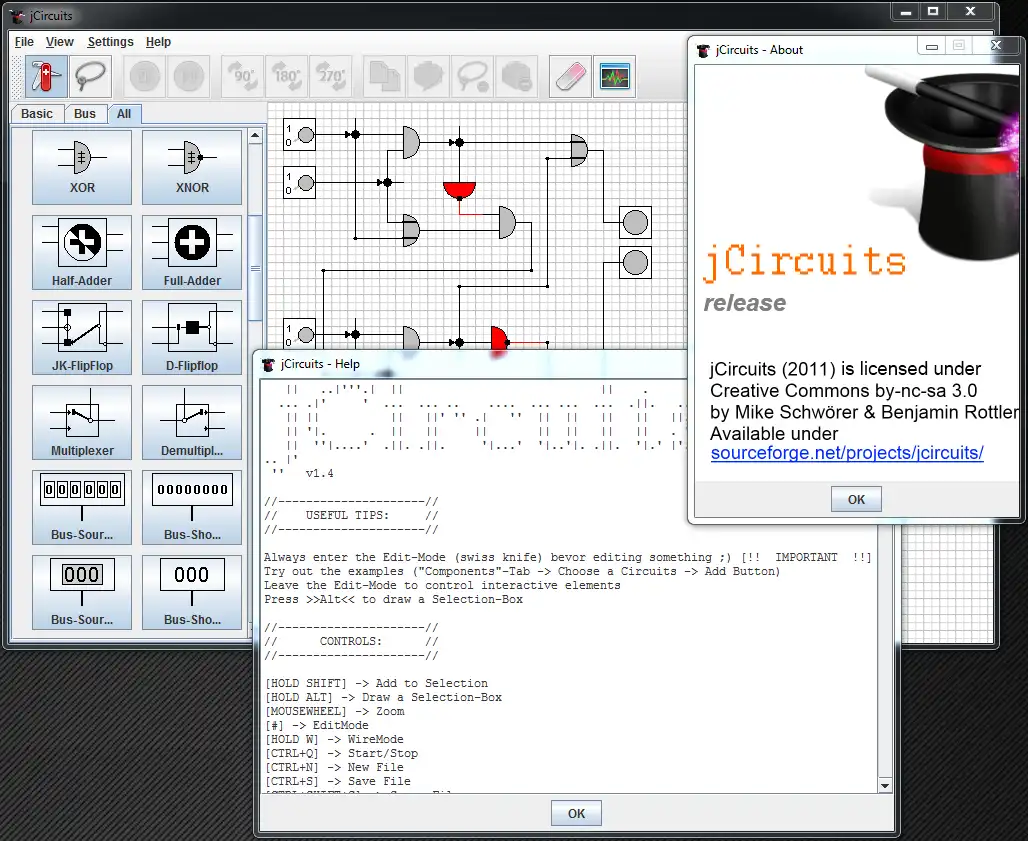Maximize the main jCircuits window
The width and height of the screenshot is (1028, 841).
point(933,12)
